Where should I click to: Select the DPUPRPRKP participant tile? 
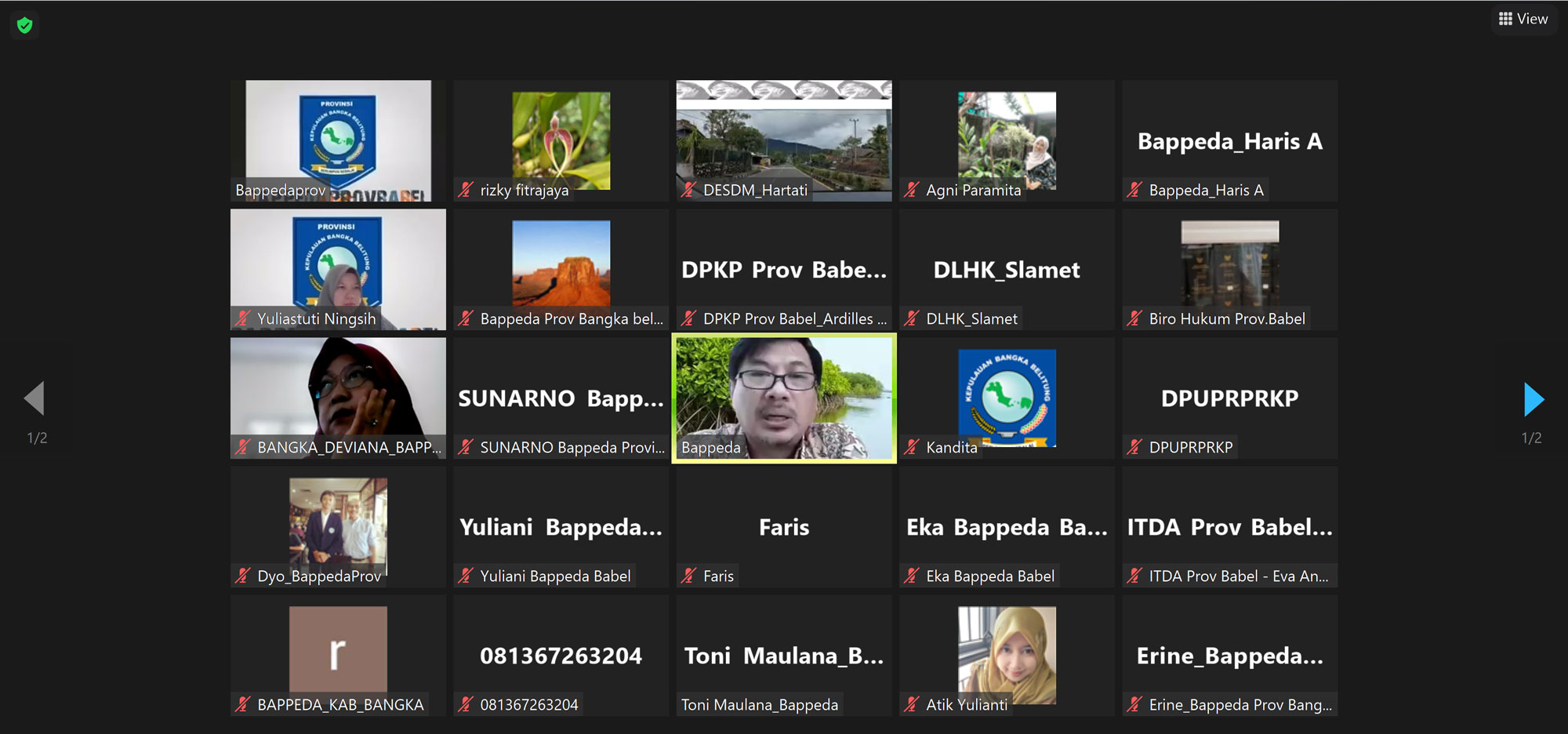point(1229,398)
